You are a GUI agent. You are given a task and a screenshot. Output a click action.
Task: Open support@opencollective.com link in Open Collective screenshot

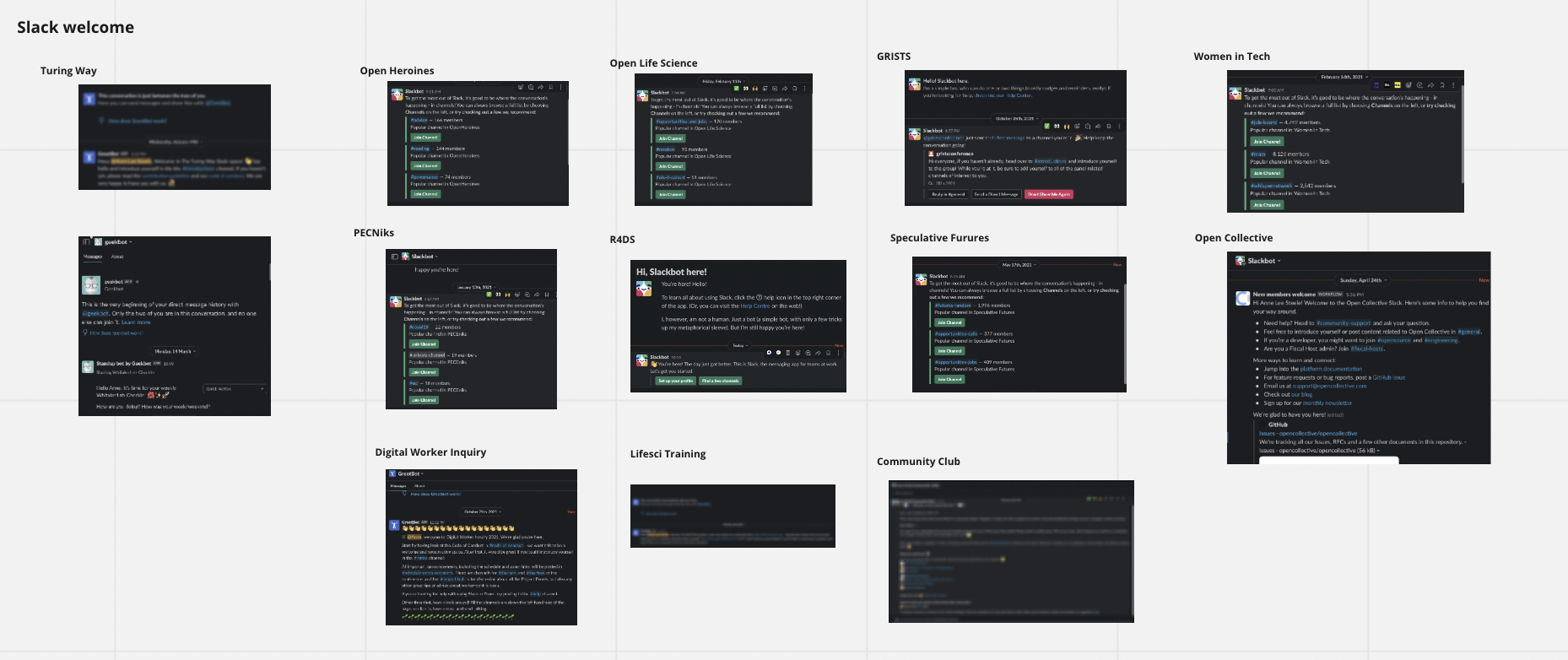point(1329,386)
